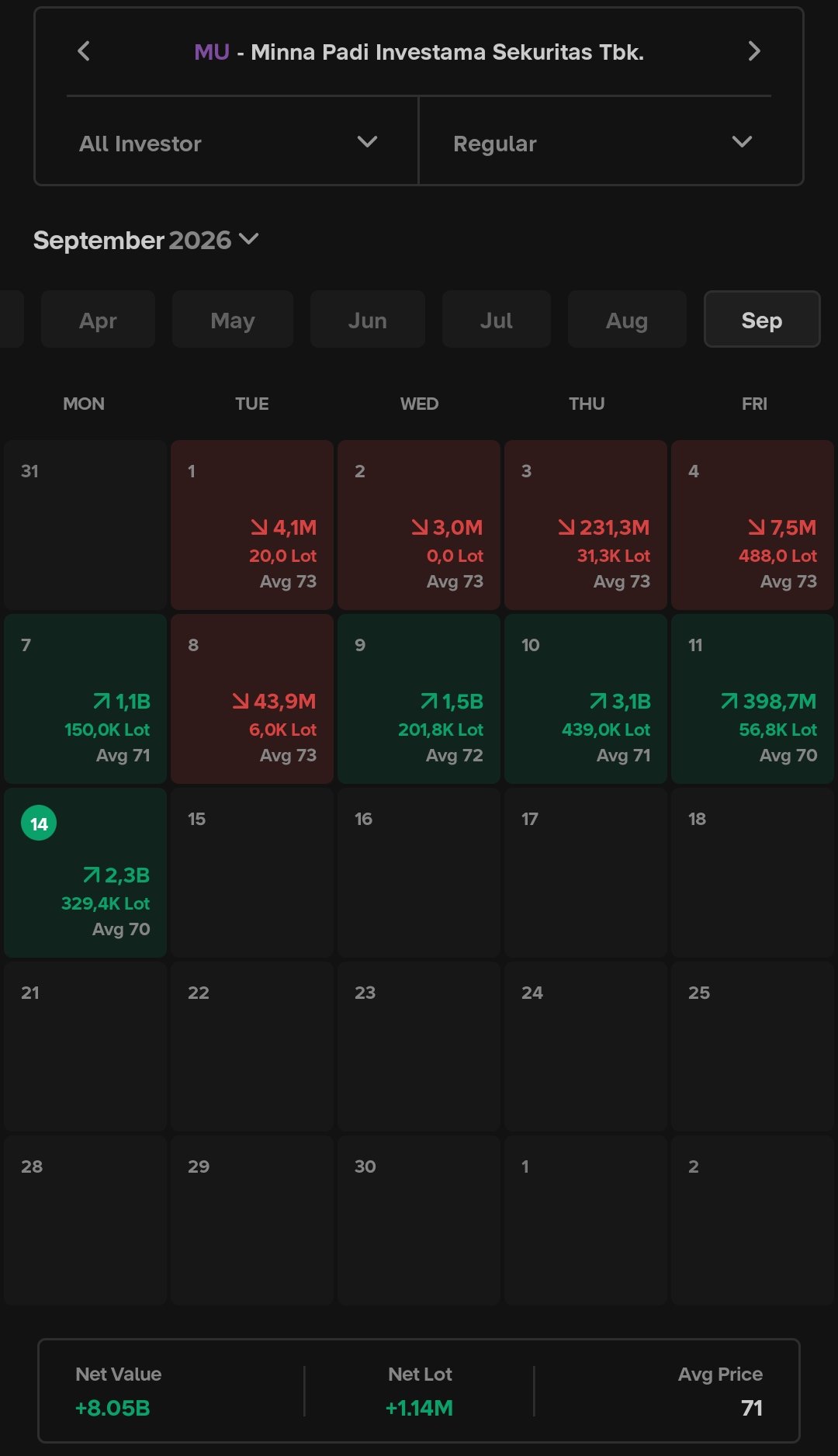Viewport: 838px width, 1456px height.
Task: Expand the September 2026 month picker
Action: coord(146,241)
